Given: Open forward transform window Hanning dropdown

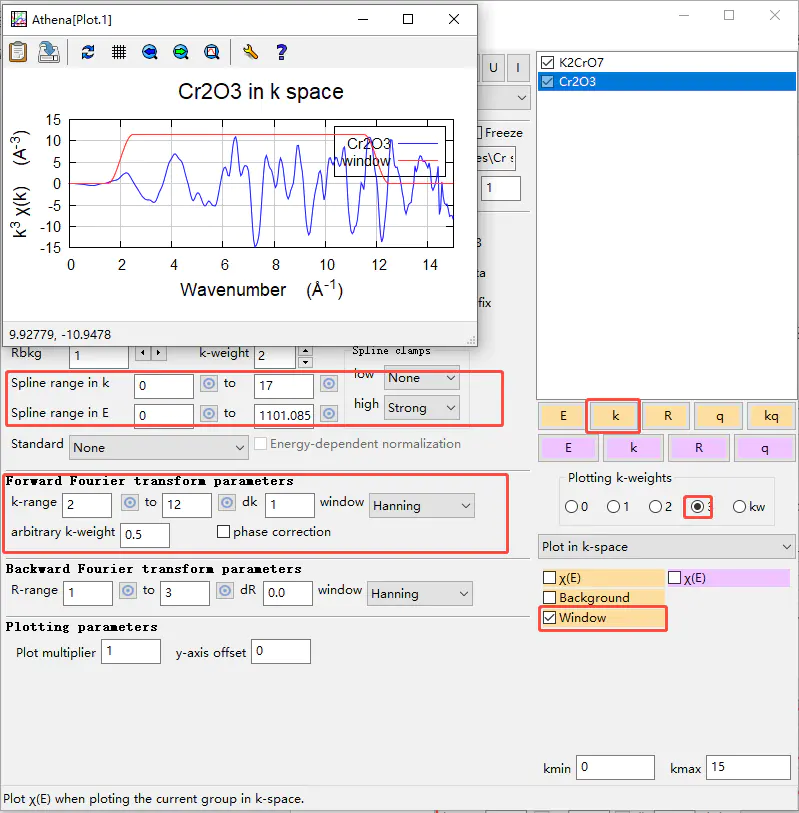Looking at the screenshot, I should (422, 506).
